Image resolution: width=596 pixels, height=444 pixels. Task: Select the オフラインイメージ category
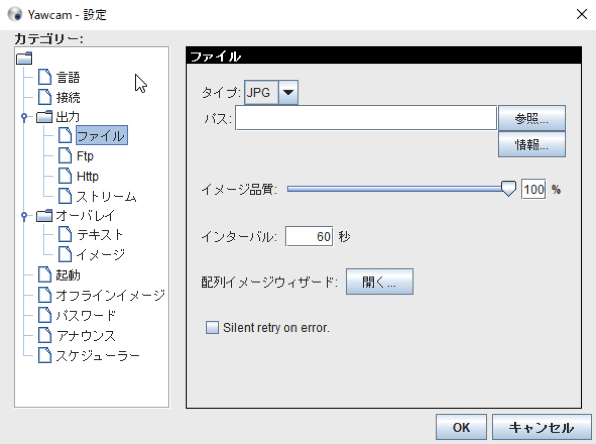pyautogui.click(x=110, y=295)
